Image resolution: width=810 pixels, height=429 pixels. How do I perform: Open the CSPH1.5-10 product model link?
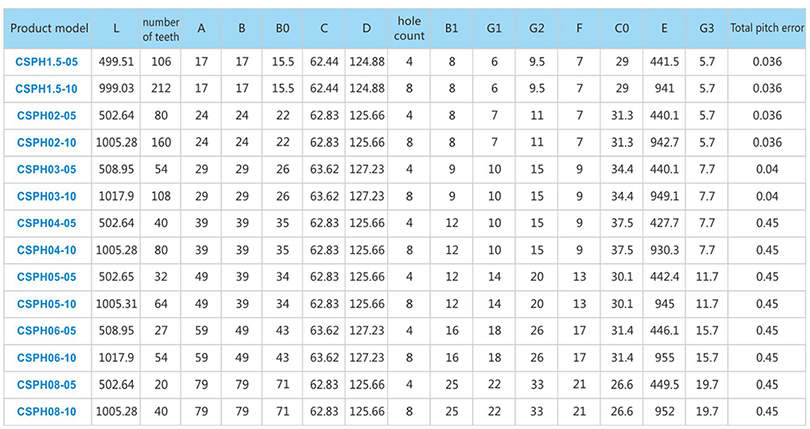click(46, 89)
